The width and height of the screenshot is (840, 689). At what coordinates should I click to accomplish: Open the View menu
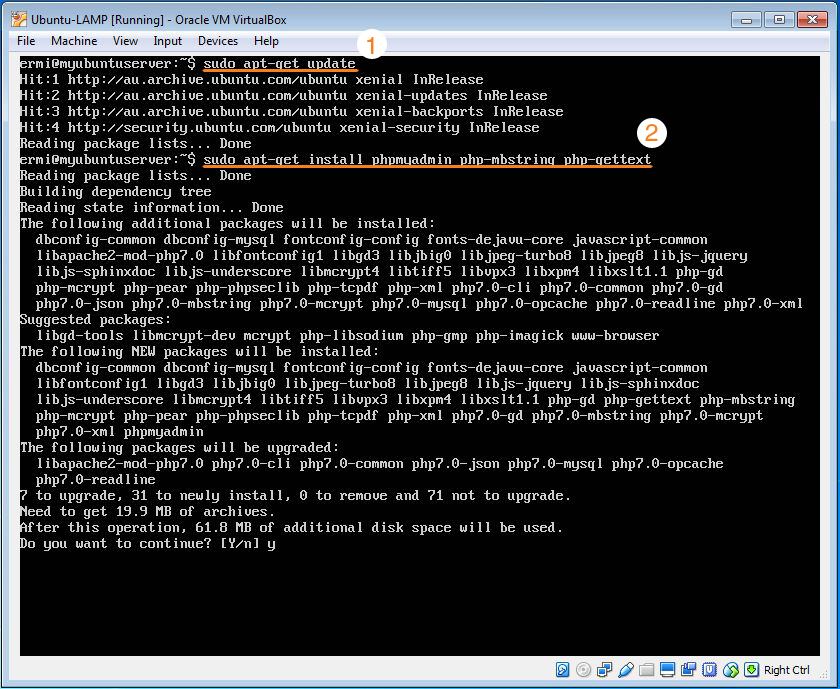(125, 41)
